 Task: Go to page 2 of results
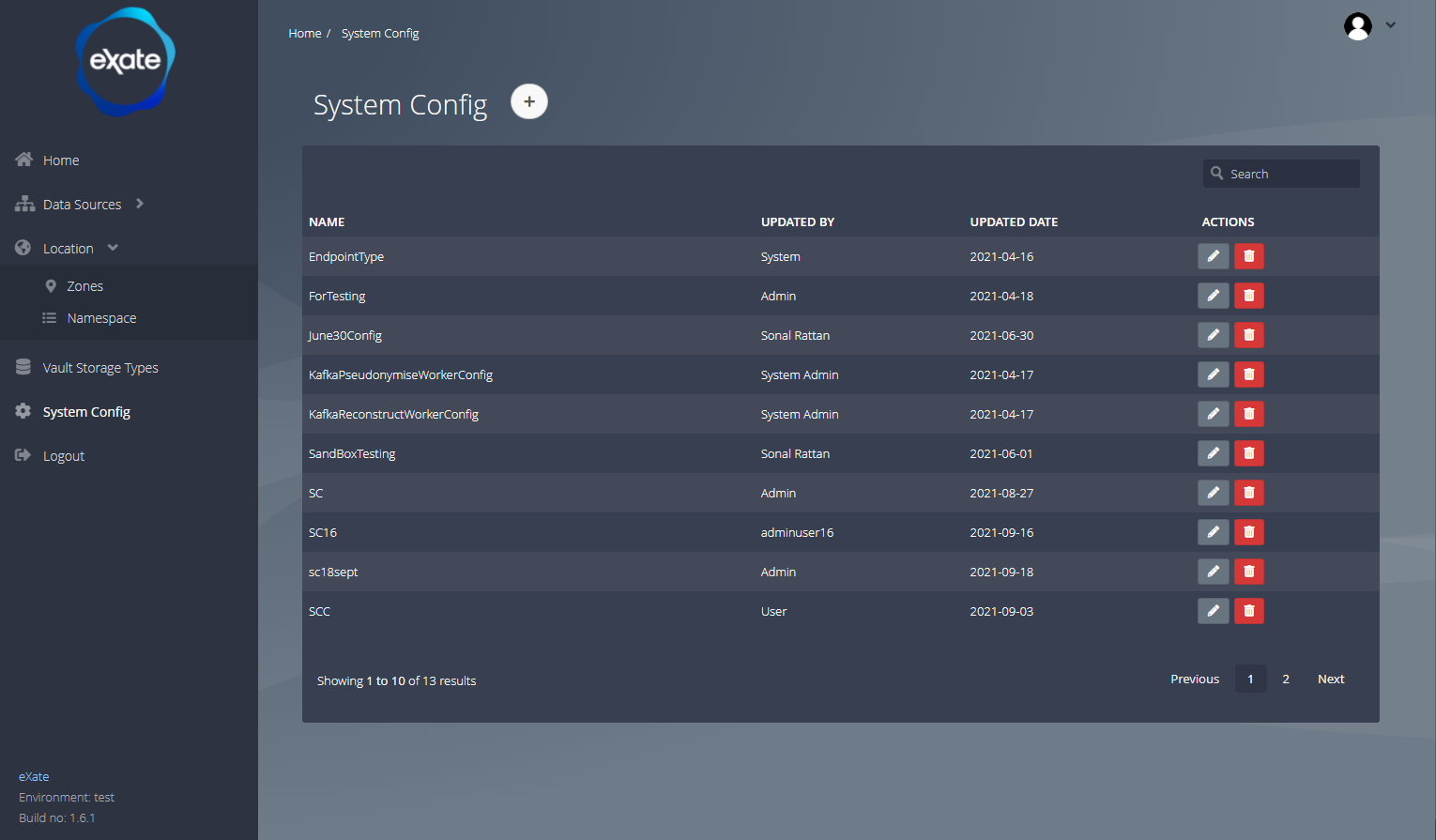click(1286, 679)
